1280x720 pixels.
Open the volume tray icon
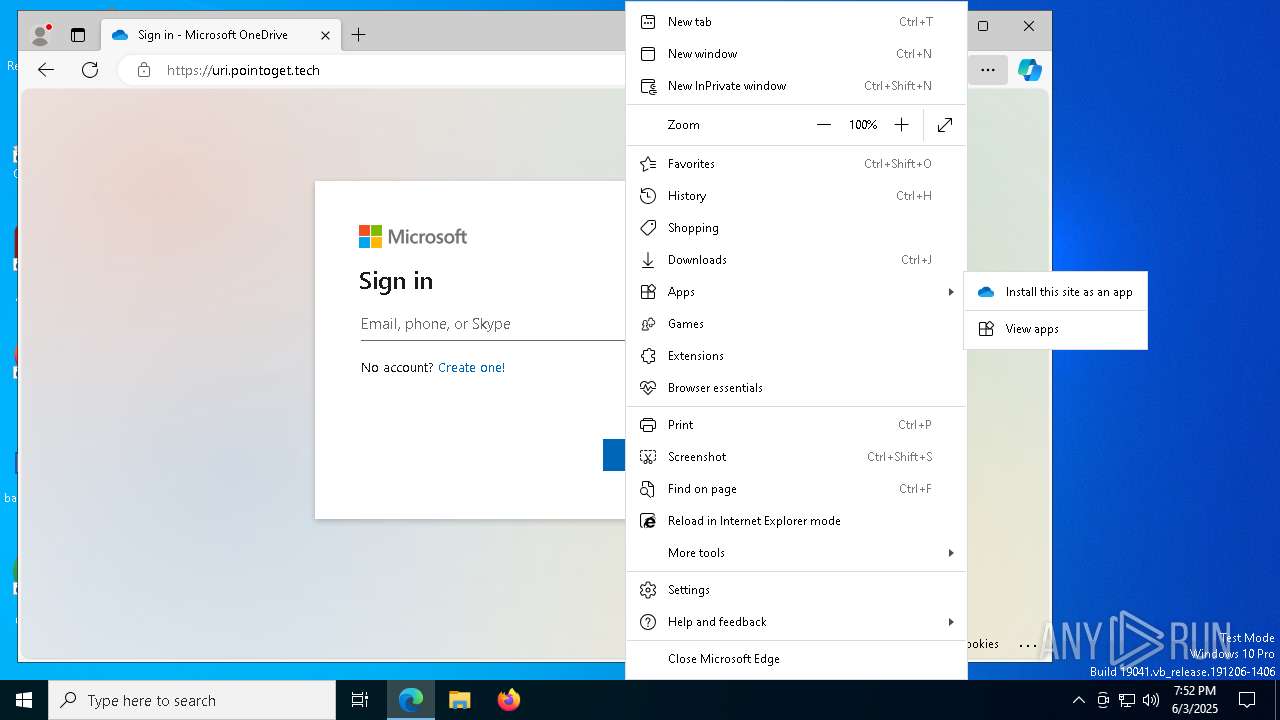[1150, 700]
